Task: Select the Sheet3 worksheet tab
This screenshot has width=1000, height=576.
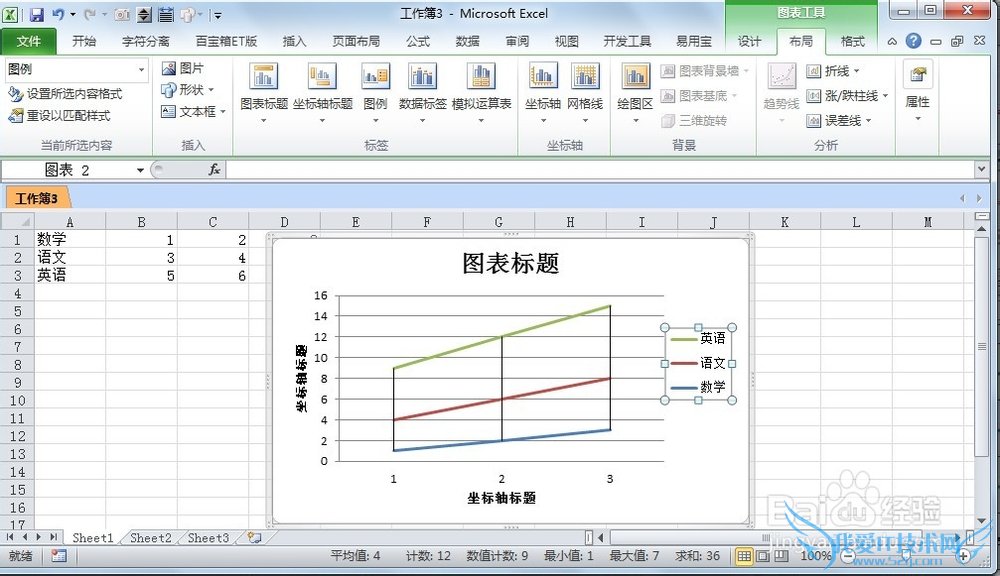Action: [208, 538]
